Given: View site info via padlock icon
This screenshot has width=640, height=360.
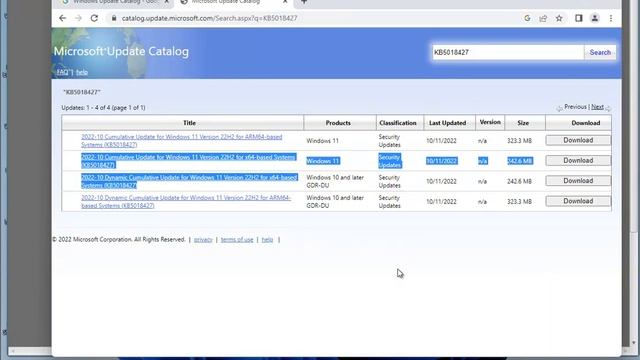Looking at the screenshot, I should [114, 18].
